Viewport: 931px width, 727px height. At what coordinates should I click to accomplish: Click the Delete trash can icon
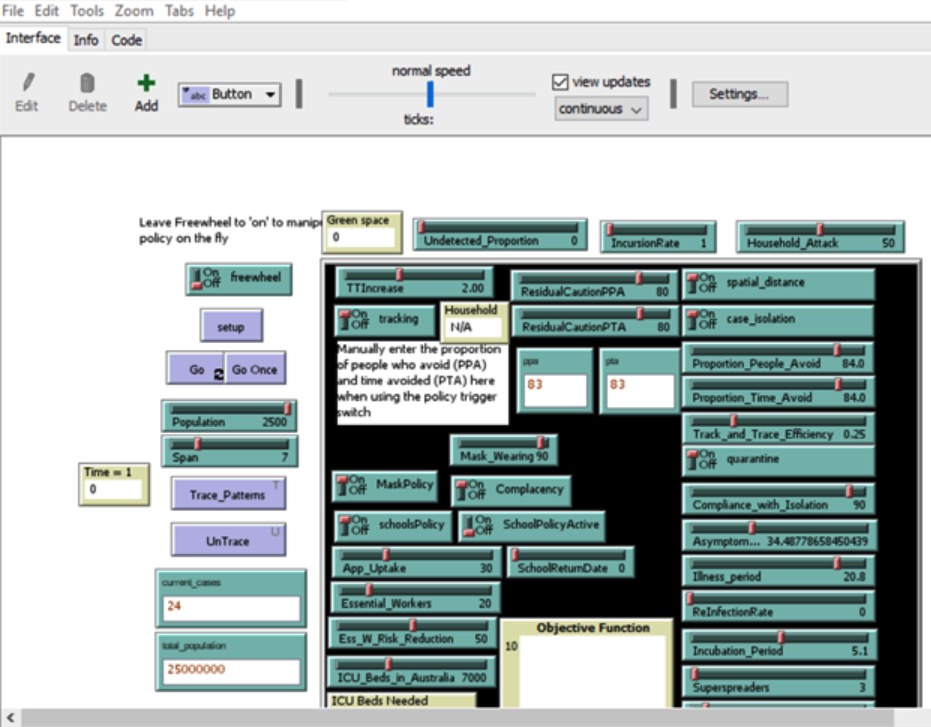(87, 84)
